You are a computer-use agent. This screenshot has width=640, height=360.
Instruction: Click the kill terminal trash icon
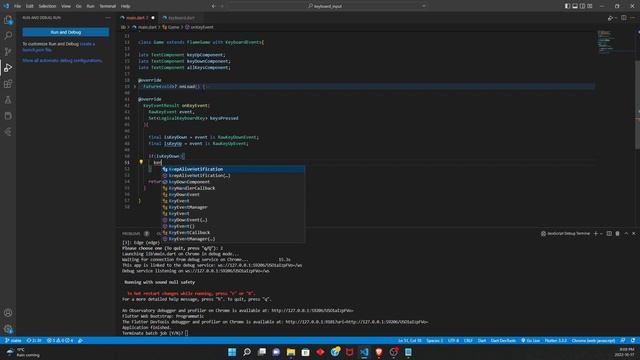[x=618, y=233]
